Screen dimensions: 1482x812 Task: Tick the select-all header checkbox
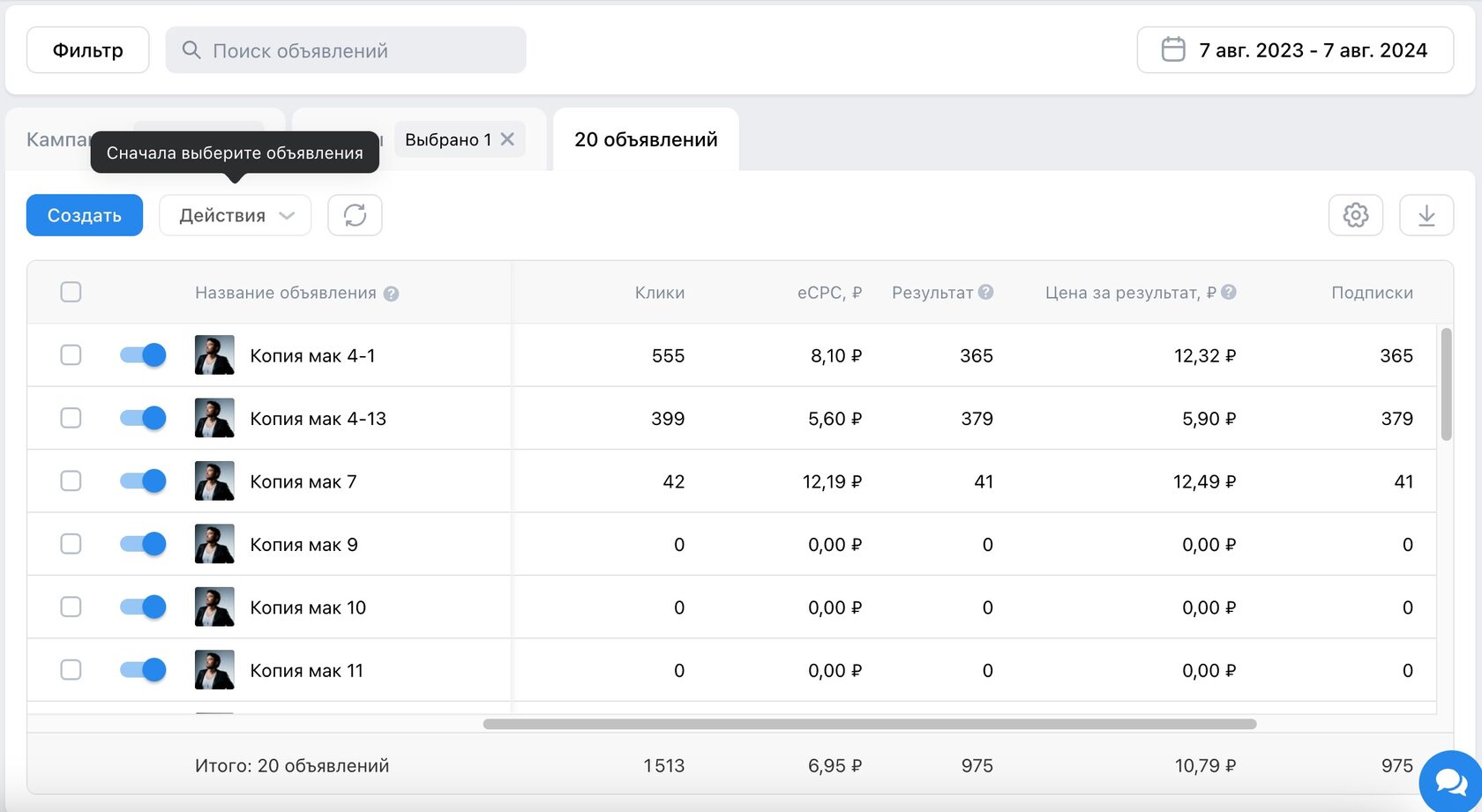coord(71,292)
